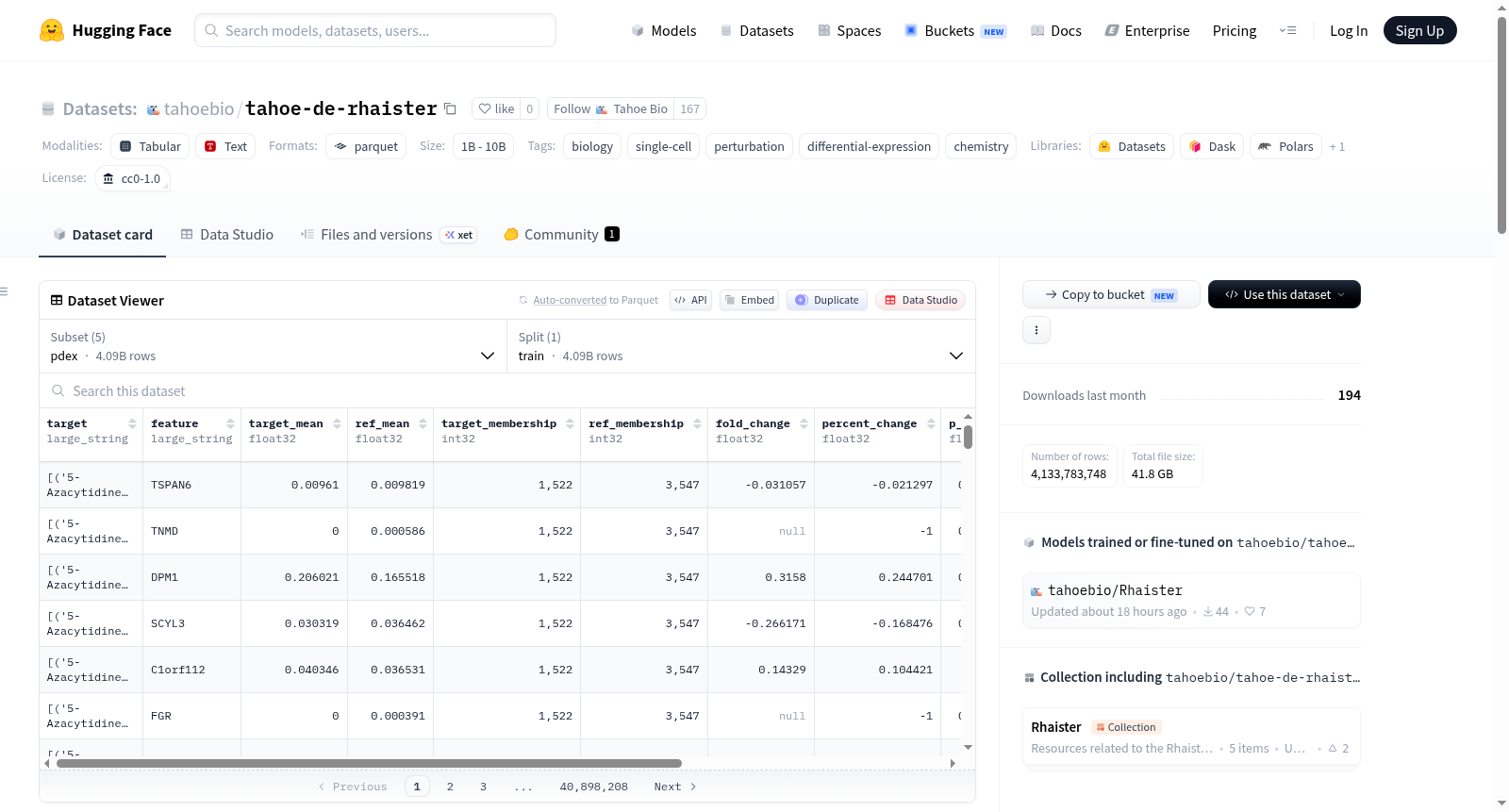The image size is (1509, 812).
Task: Open the Embed viewer option
Action: coord(750,300)
